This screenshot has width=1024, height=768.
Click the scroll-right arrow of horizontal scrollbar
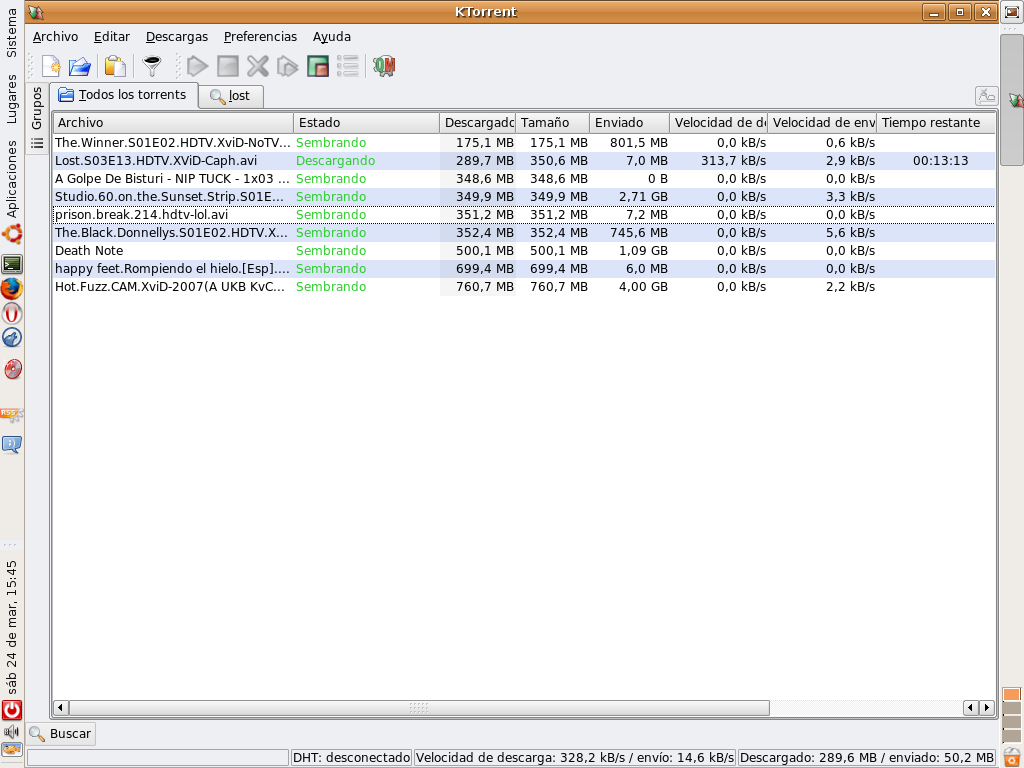tap(987, 708)
